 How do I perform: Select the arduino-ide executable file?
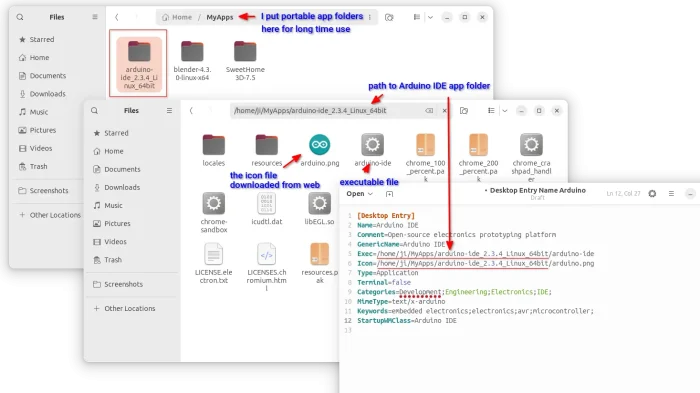point(373,151)
